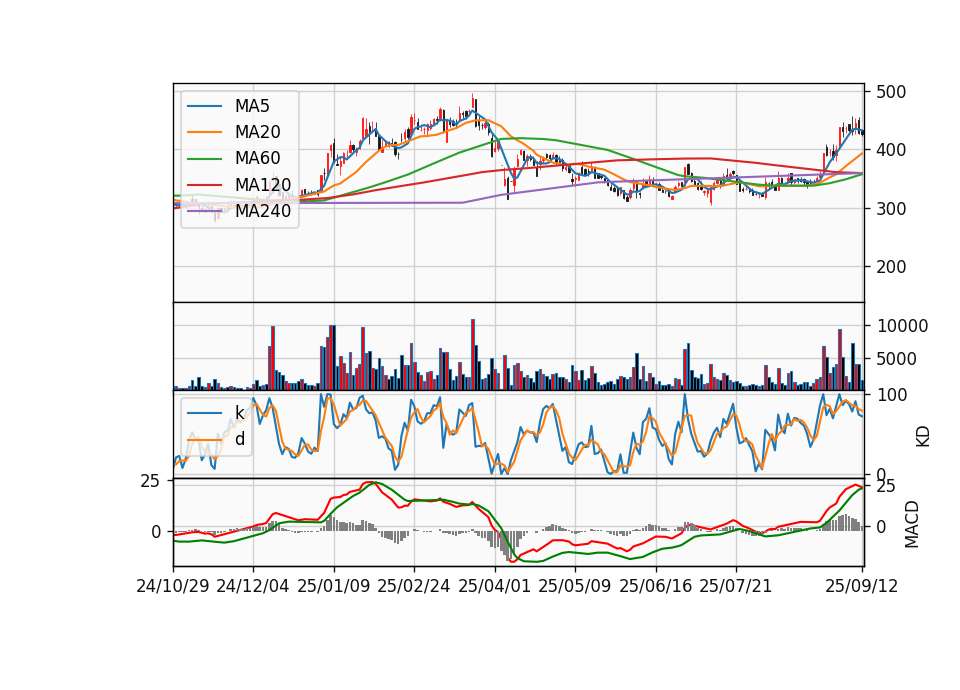Click the left-side 0 MACD label
The image size is (960, 690).
[x=156, y=532]
